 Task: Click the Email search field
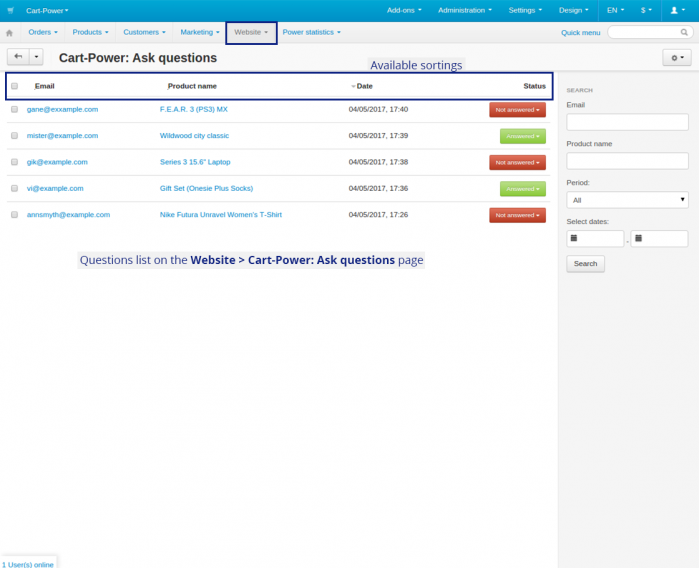click(x=627, y=122)
